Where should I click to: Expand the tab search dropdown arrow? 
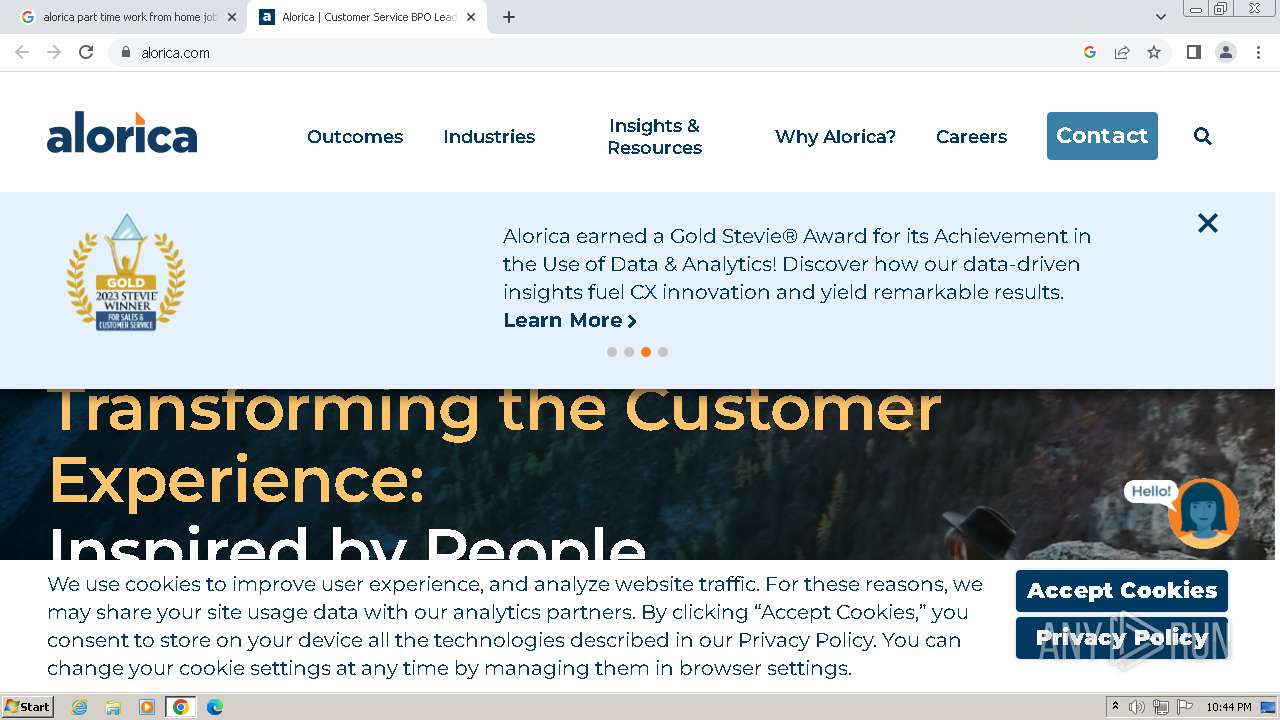click(x=1161, y=17)
